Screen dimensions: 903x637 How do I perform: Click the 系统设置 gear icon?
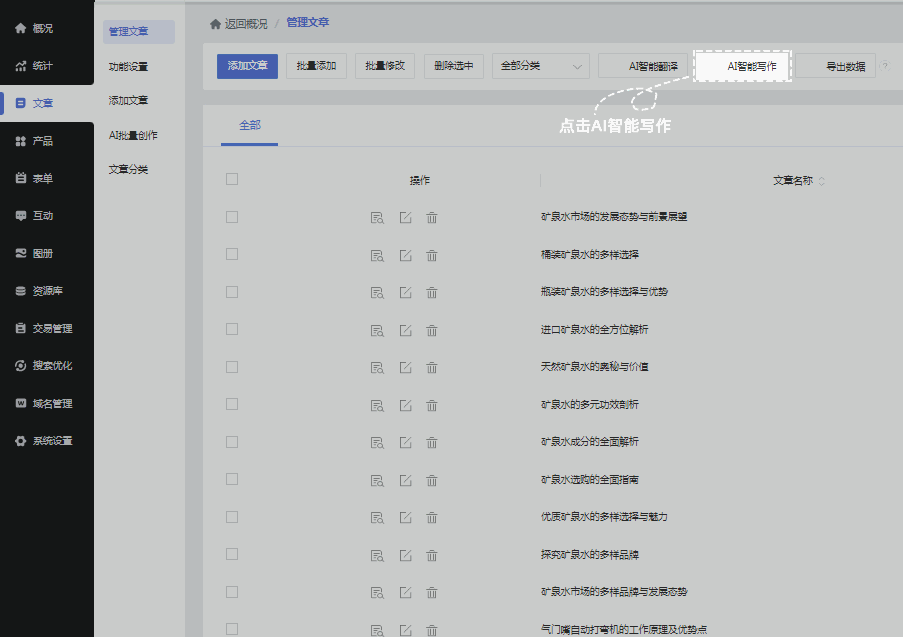21,441
